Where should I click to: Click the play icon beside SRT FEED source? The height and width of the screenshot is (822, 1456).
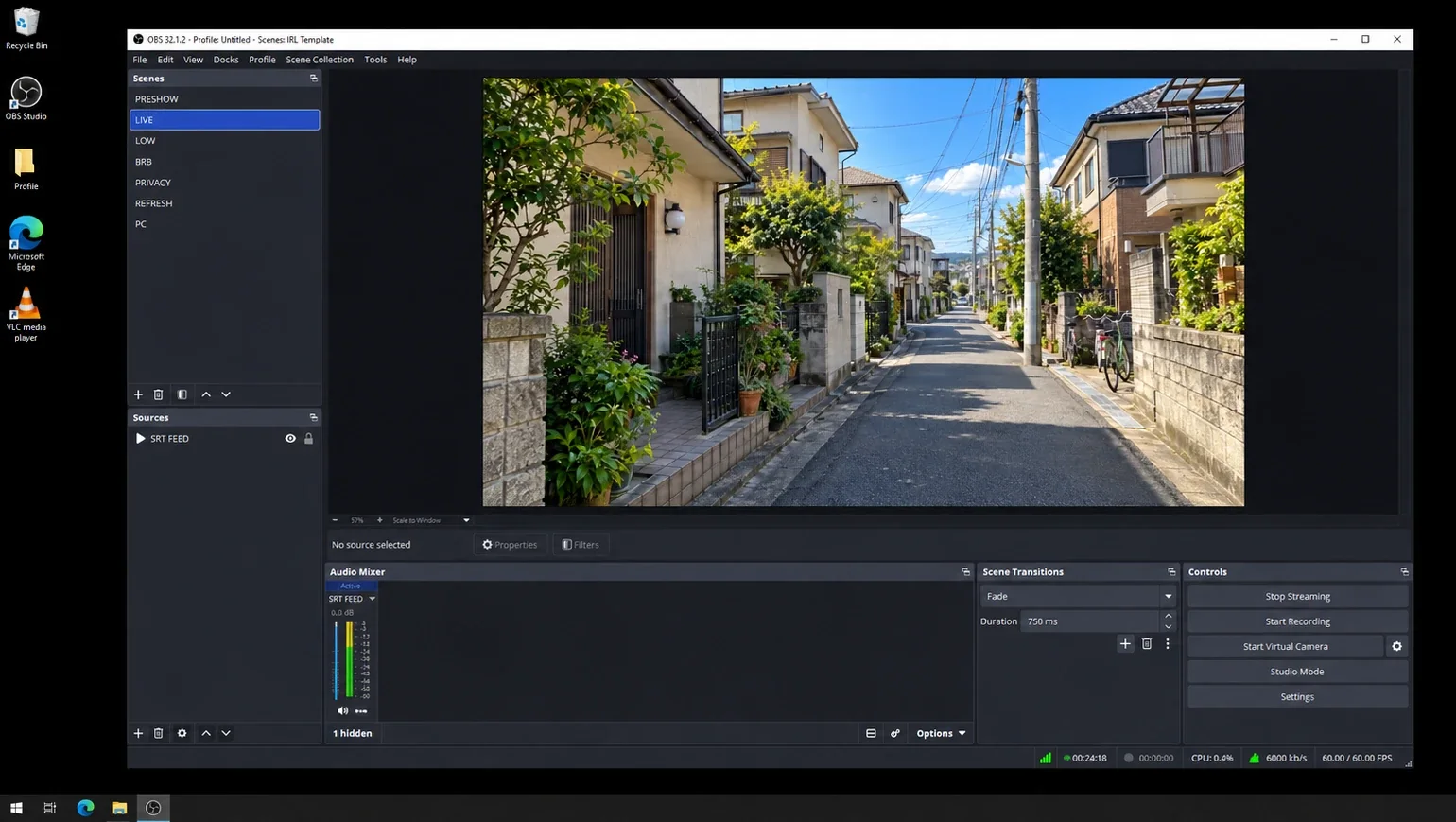(141, 439)
